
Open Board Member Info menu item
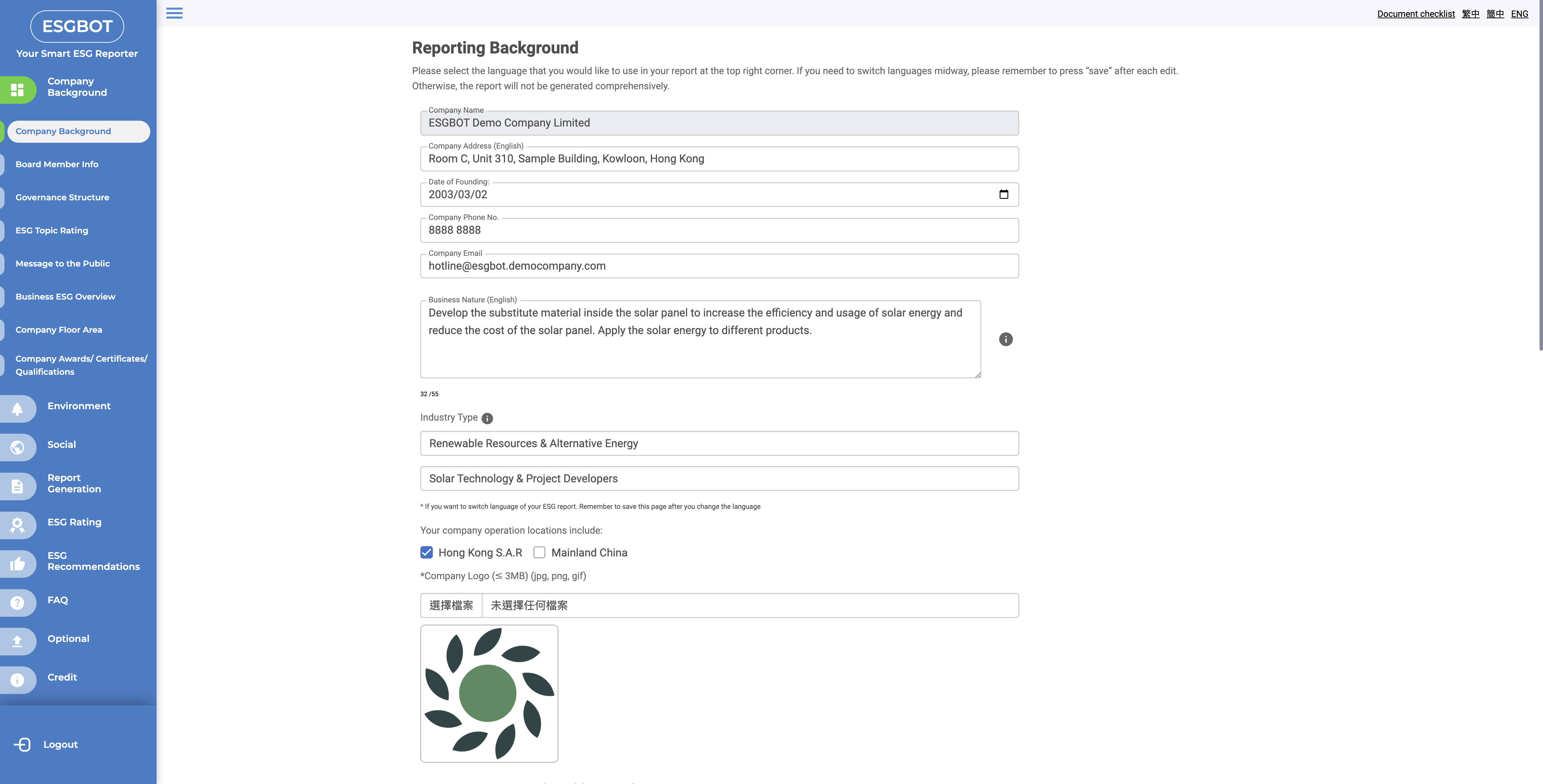coord(57,164)
